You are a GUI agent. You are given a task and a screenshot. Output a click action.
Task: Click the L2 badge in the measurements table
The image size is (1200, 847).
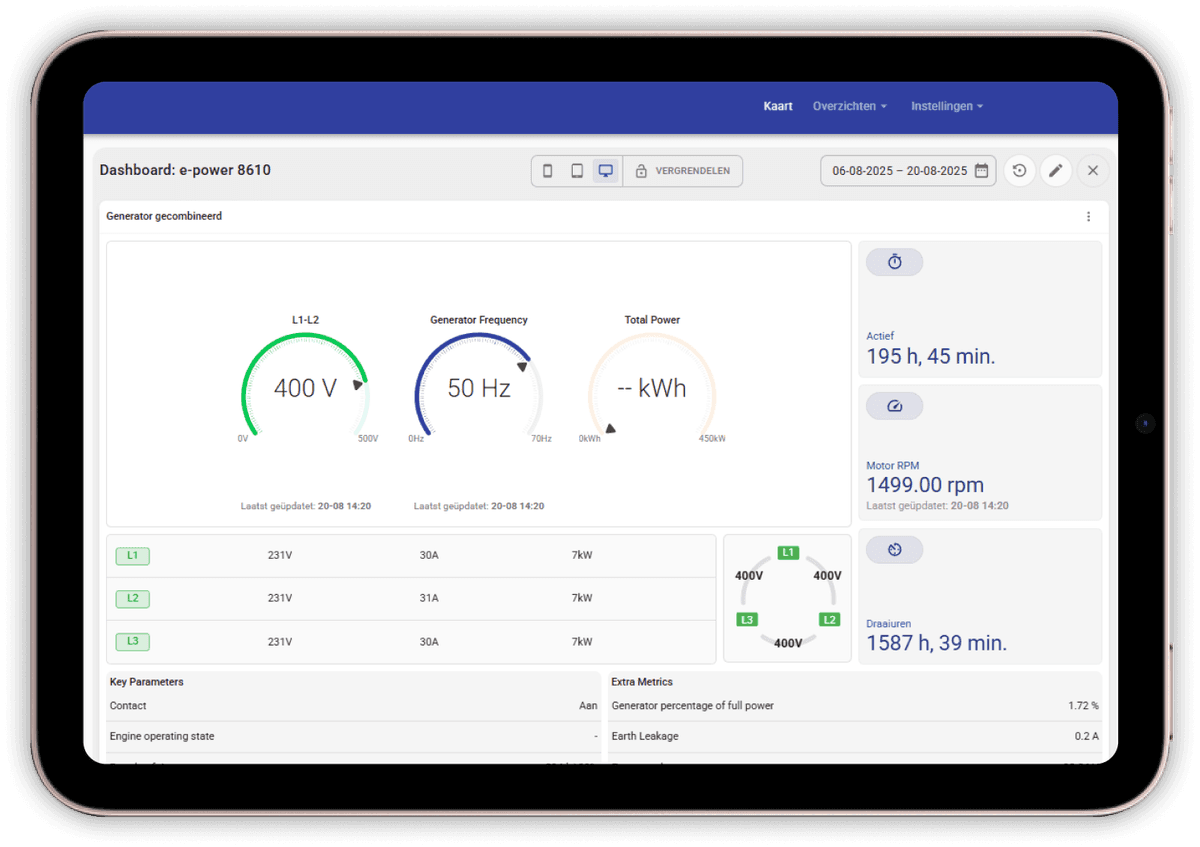[x=132, y=598]
